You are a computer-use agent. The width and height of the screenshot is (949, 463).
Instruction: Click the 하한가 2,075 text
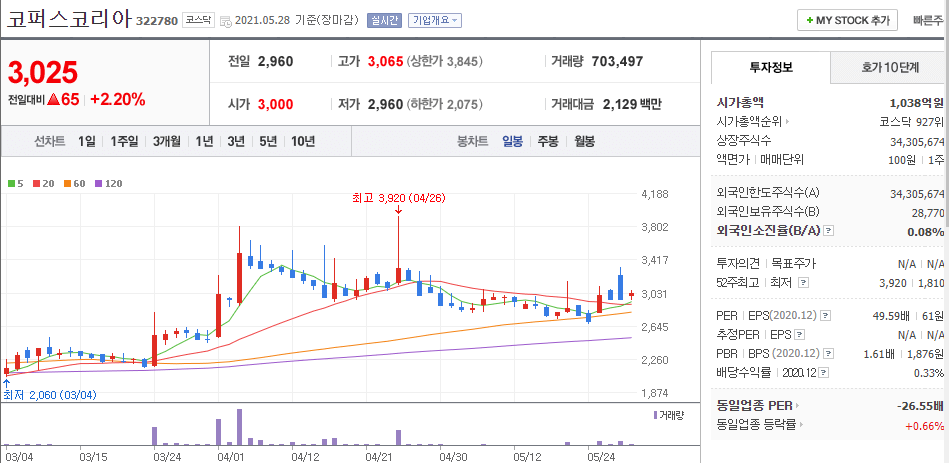pyautogui.click(x=445, y=104)
